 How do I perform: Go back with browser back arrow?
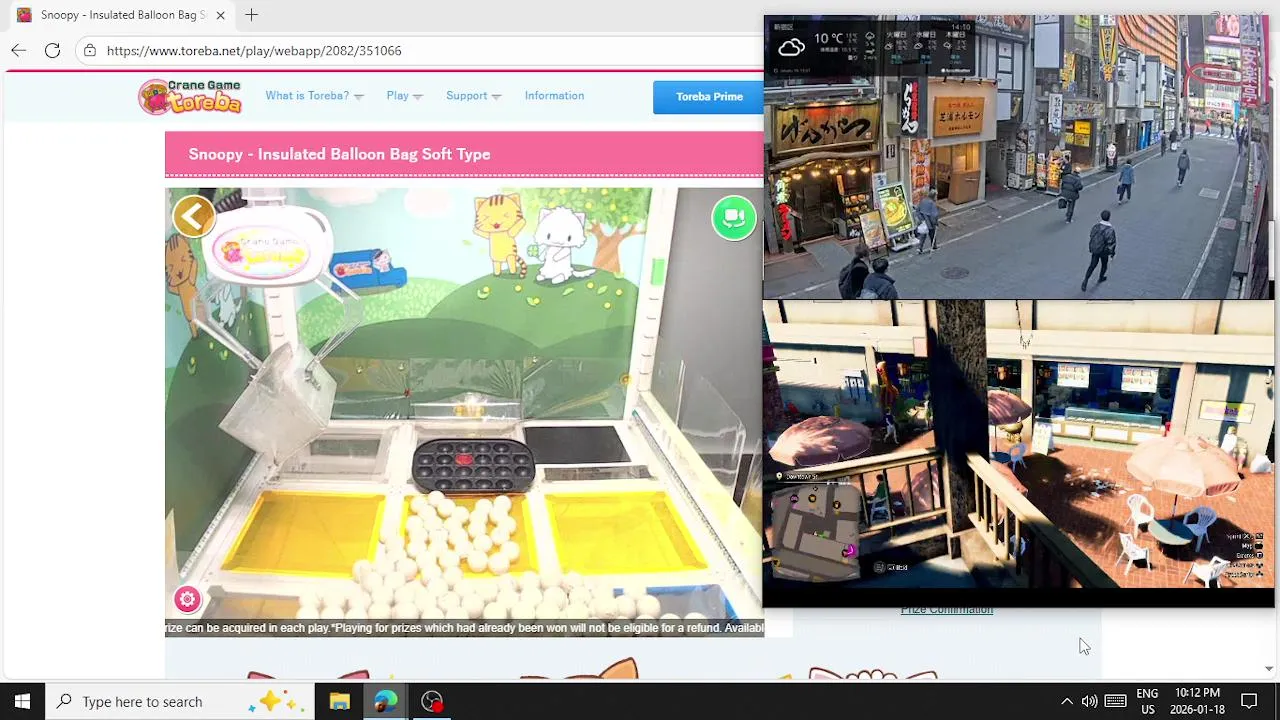(19, 50)
